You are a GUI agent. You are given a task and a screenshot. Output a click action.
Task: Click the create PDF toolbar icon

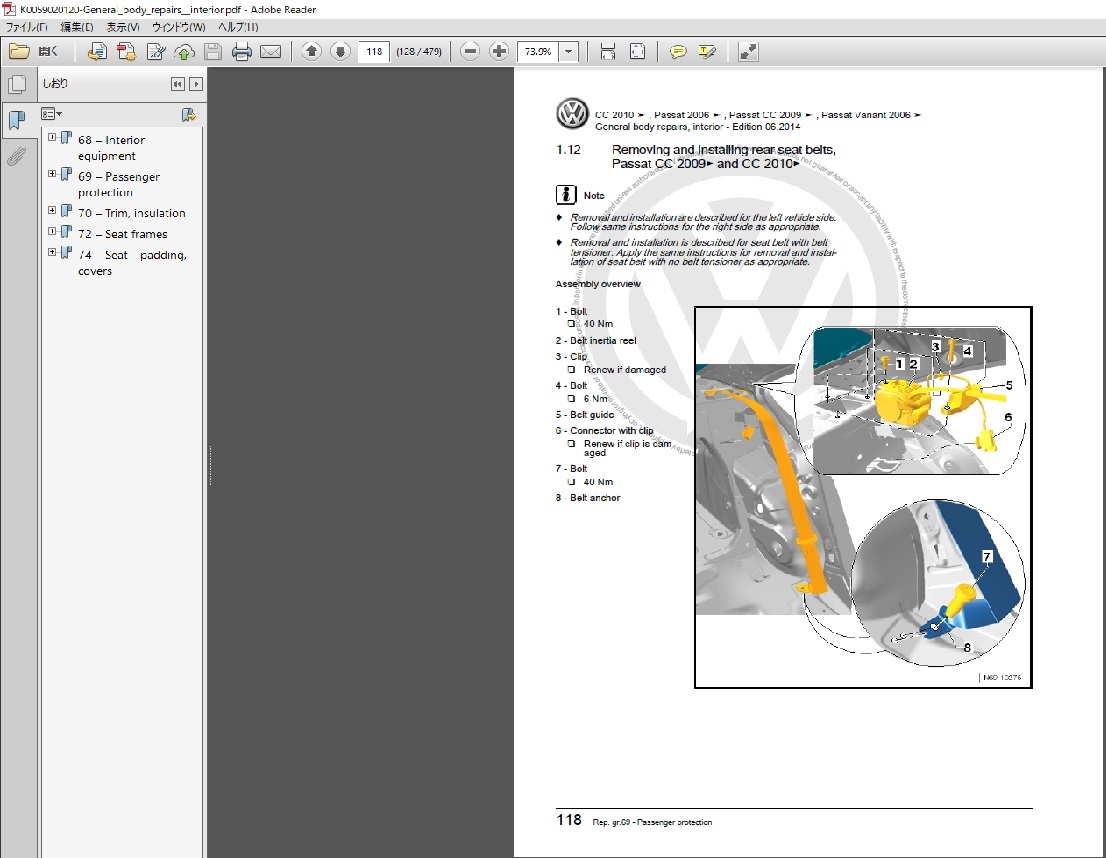click(x=126, y=52)
